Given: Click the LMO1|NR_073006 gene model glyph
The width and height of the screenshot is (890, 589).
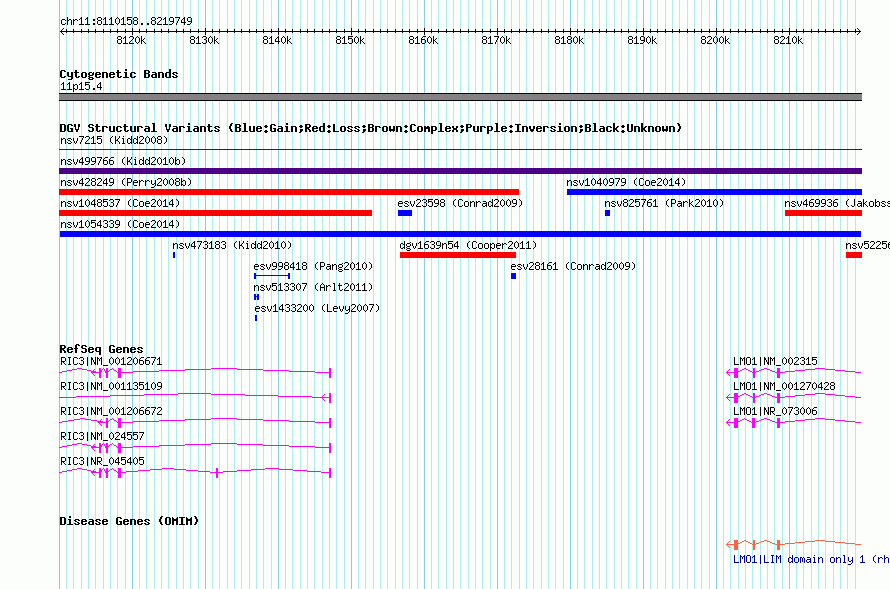Looking at the screenshot, I should pos(794,422).
